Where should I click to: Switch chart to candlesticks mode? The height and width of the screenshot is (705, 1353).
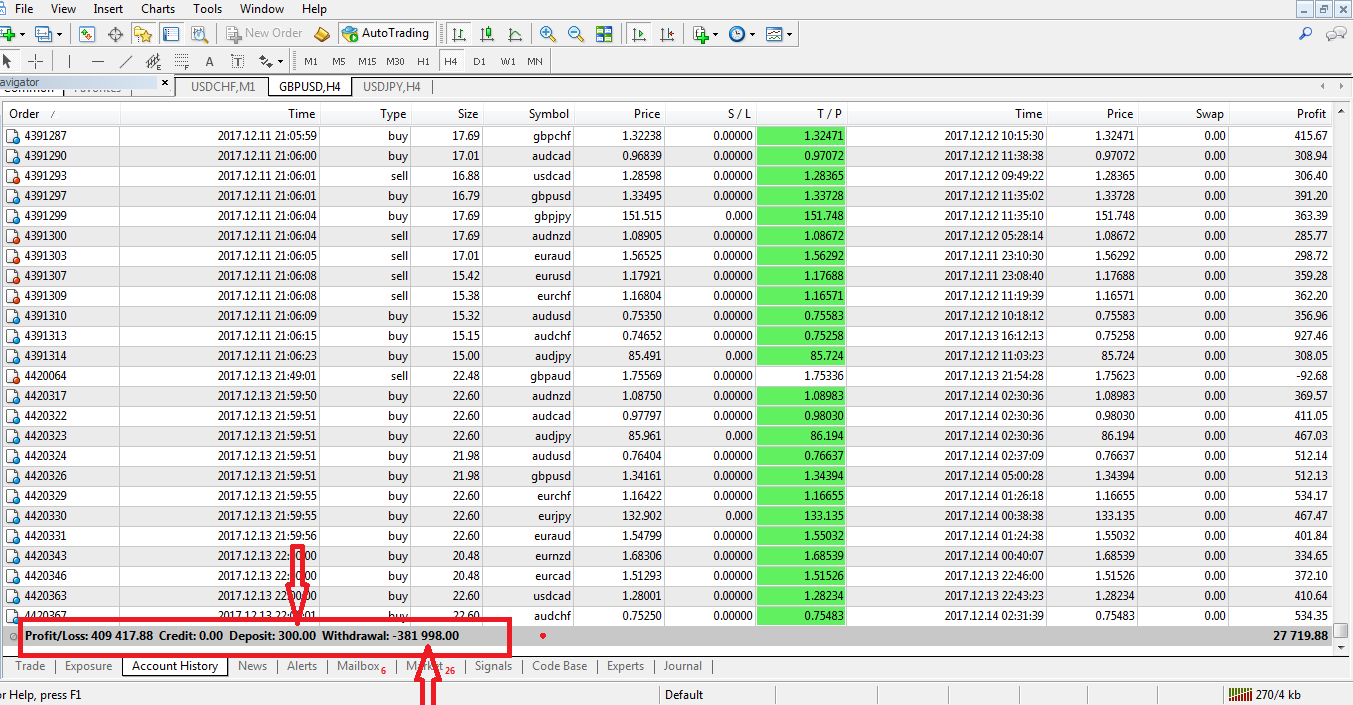[487, 34]
